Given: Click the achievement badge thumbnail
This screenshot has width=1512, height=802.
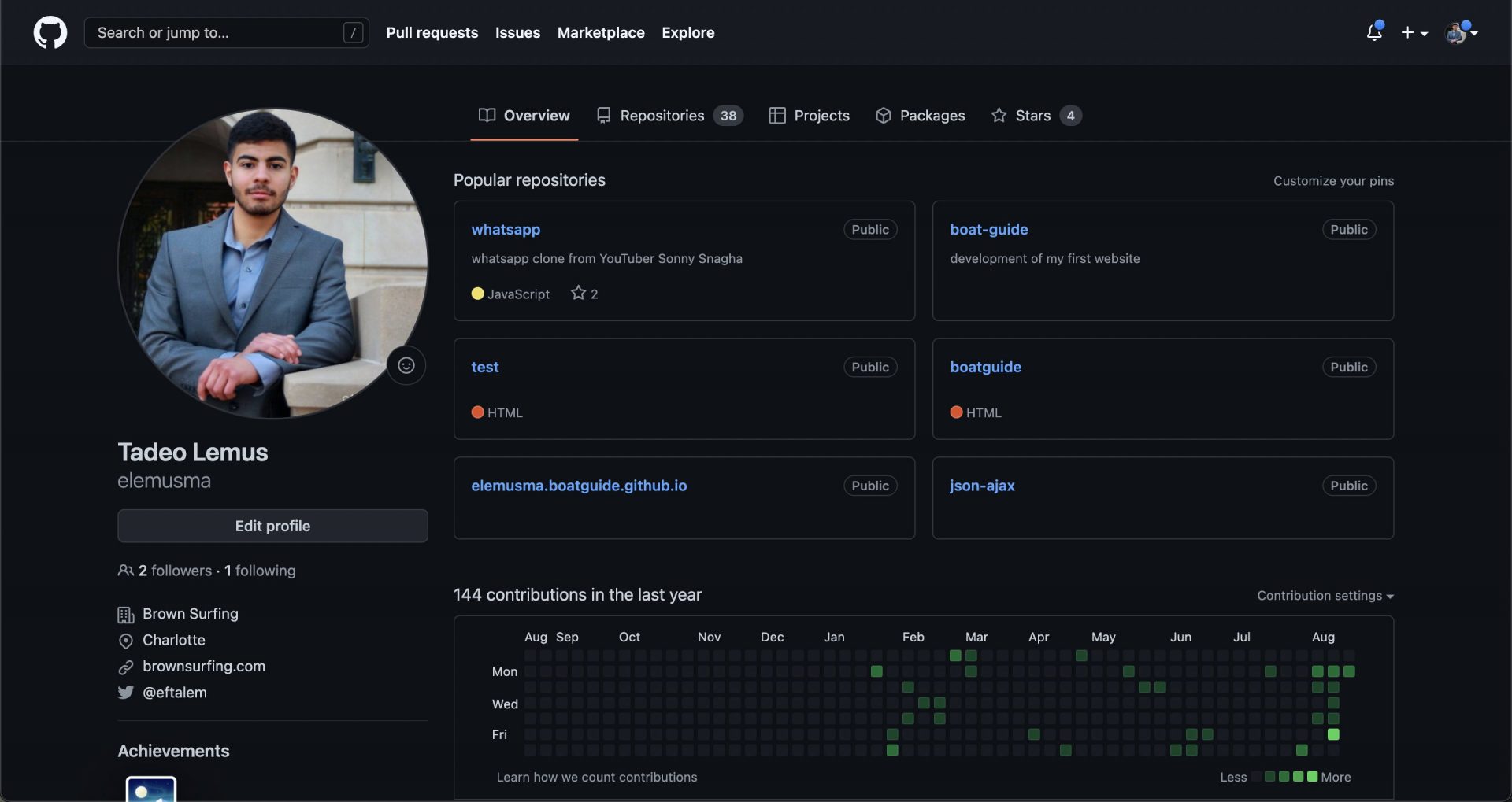Looking at the screenshot, I should (151, 789).
